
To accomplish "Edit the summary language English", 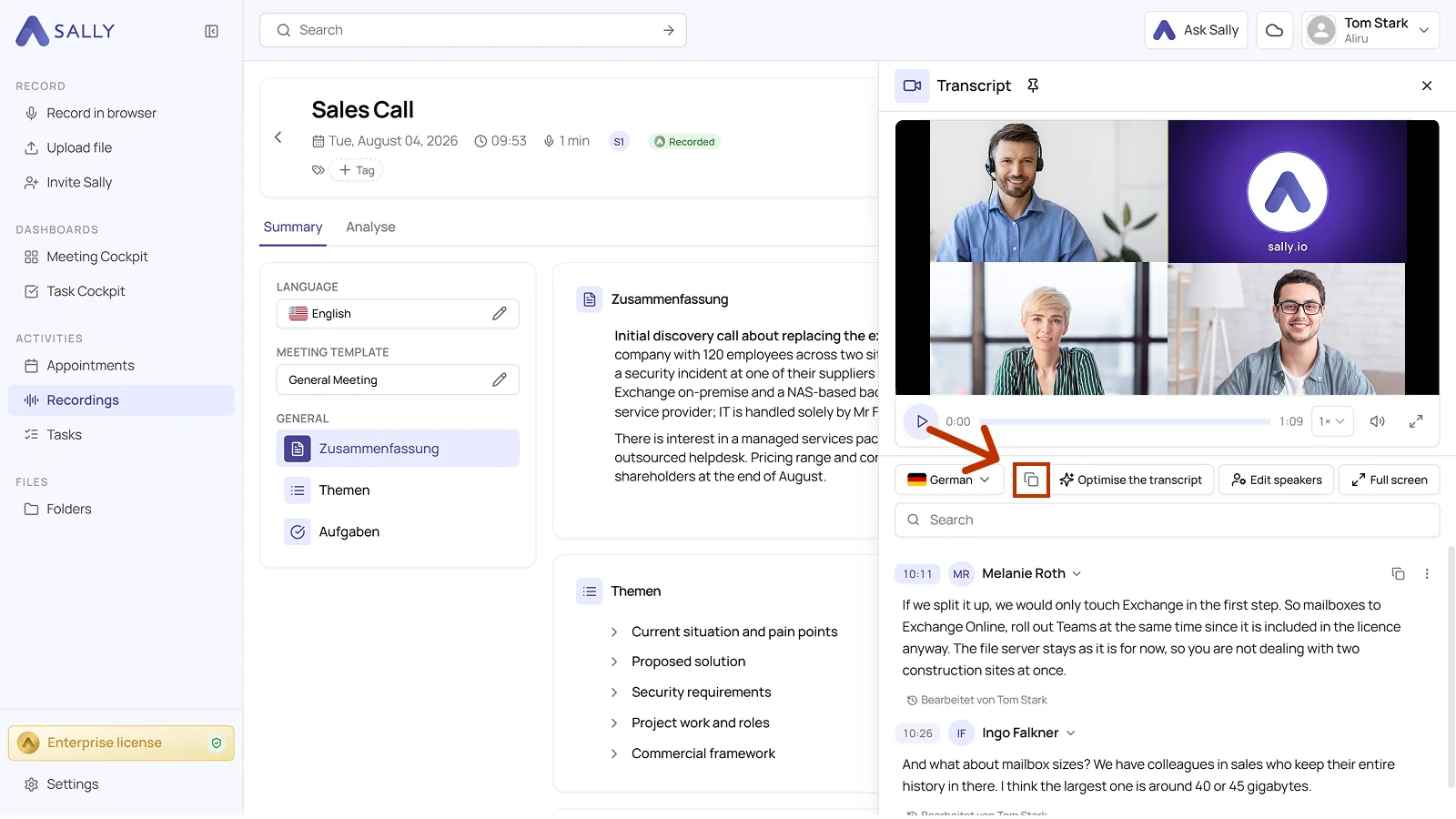I will pos(500,314).
